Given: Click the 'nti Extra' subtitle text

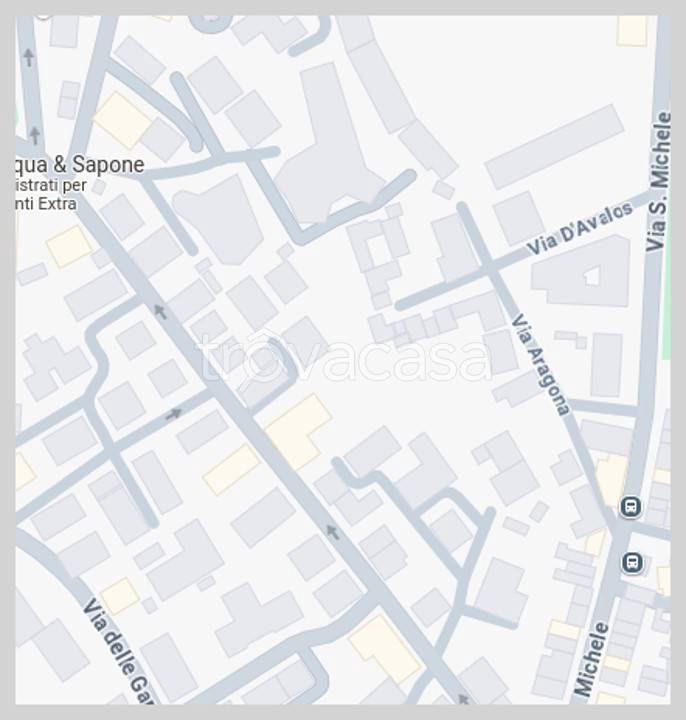Looking at the screenshot, I should (x=46, y=203).
